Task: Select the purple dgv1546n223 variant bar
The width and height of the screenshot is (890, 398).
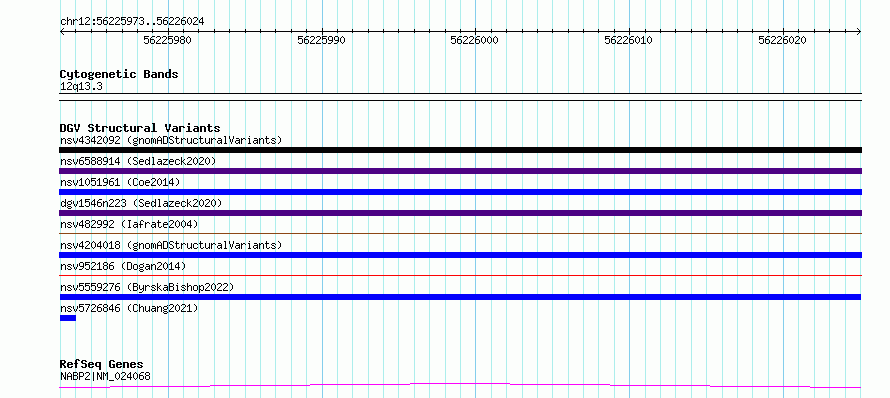Action: point(460,213)
